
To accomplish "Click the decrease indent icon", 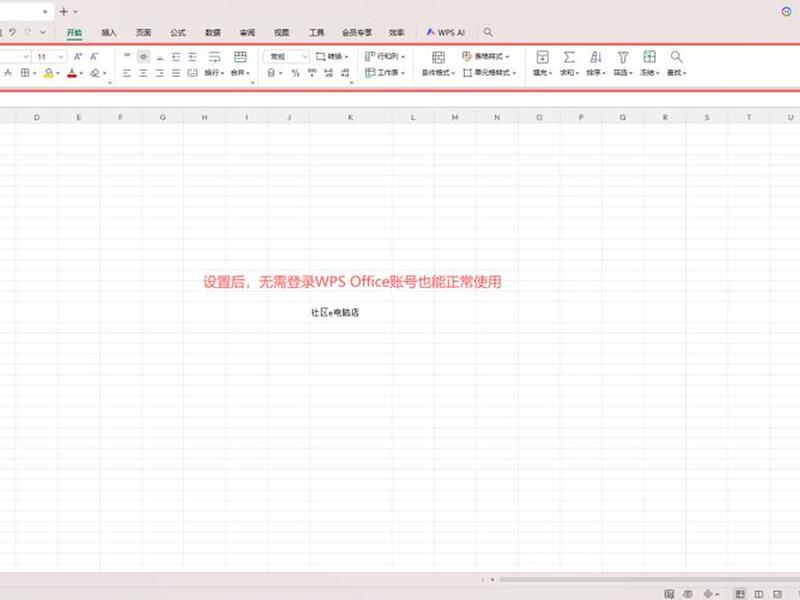I will pyautogui.click(x=176, y=57).
